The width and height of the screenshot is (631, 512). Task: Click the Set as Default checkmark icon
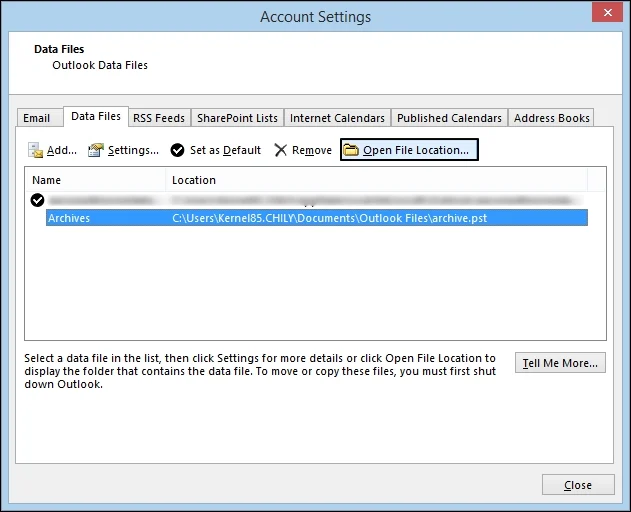tap(177, 150)
